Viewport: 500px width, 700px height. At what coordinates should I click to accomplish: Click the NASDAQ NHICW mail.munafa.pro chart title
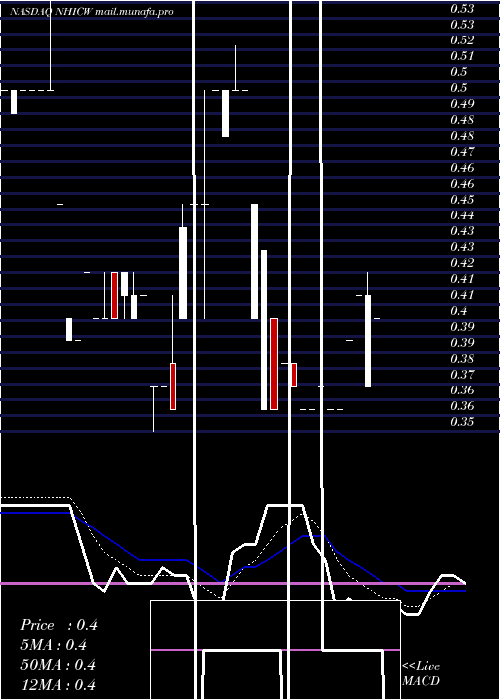tap(92, 12)
